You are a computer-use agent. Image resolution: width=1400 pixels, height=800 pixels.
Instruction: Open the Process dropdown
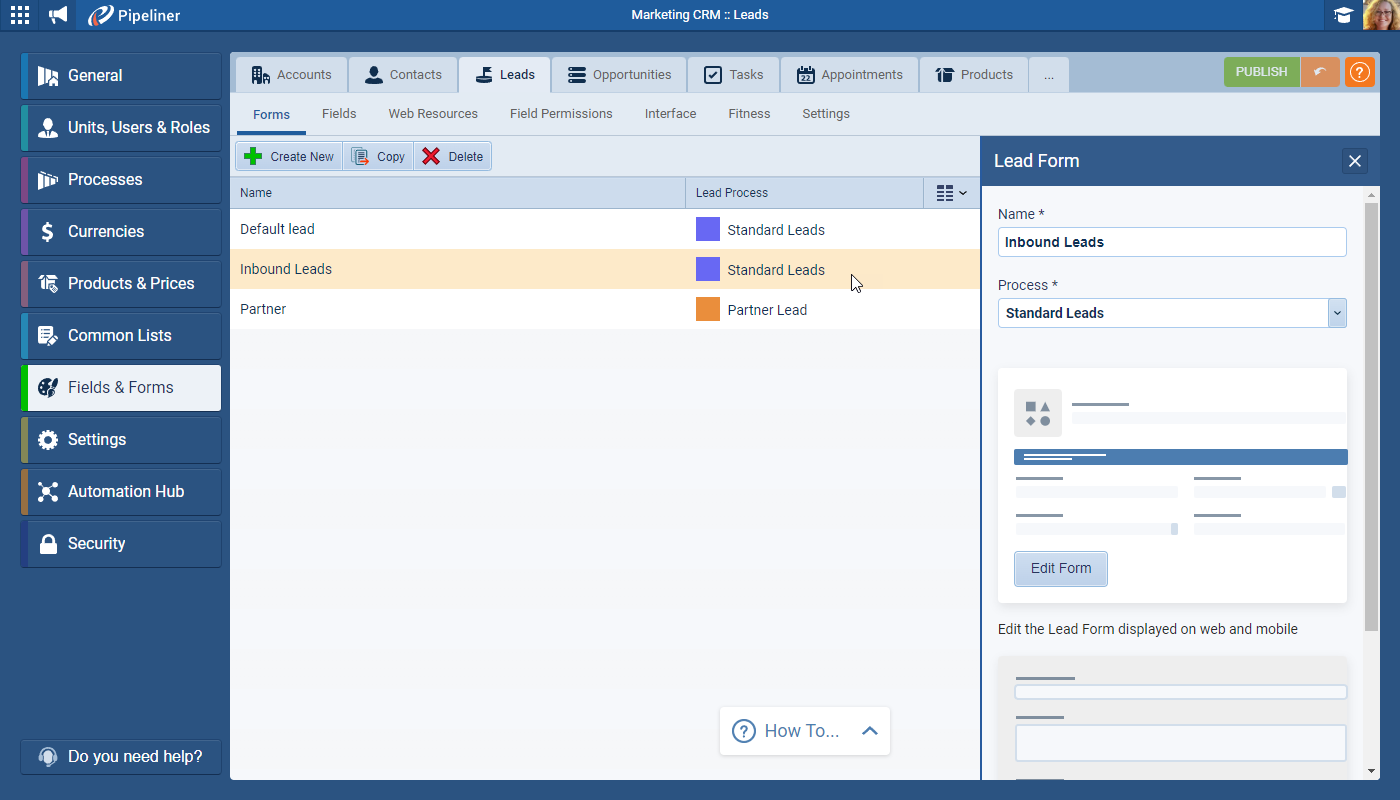click(x=1337, y=313)
